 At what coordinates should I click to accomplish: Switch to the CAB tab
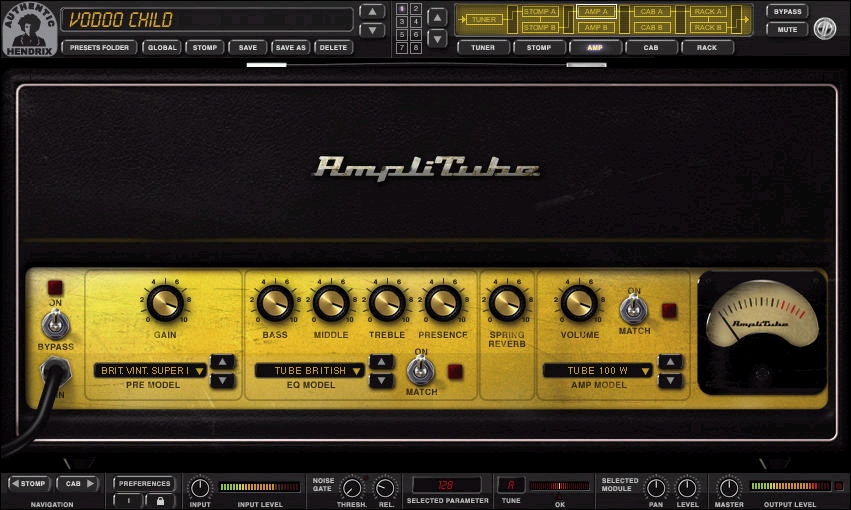click(x=651, y=48)
